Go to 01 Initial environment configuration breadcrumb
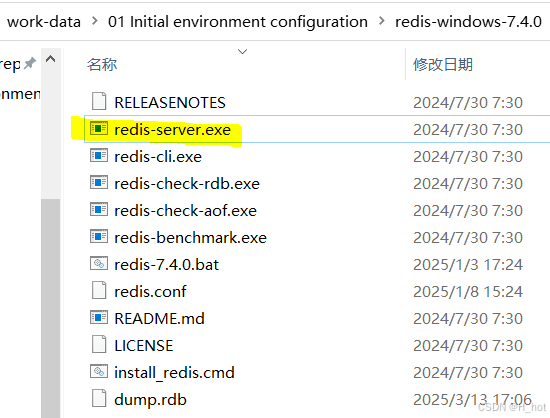 coord(238,22)
